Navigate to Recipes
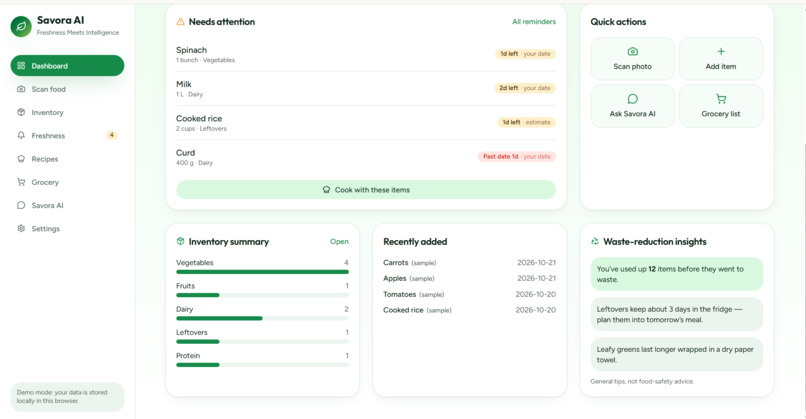The height and width of the screenshot is (419, 806). [67, 159]
